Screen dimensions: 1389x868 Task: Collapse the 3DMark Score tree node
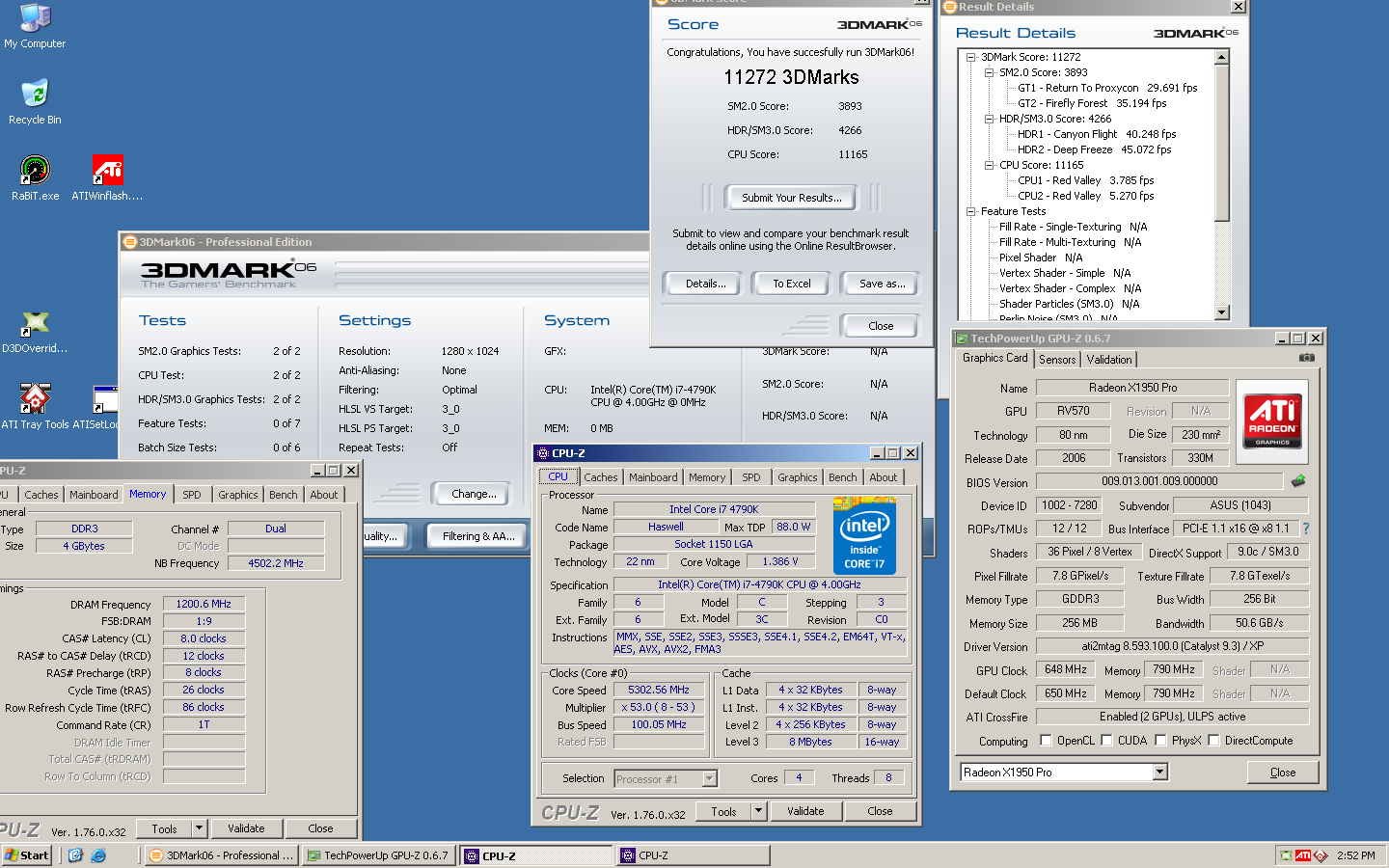971,57
